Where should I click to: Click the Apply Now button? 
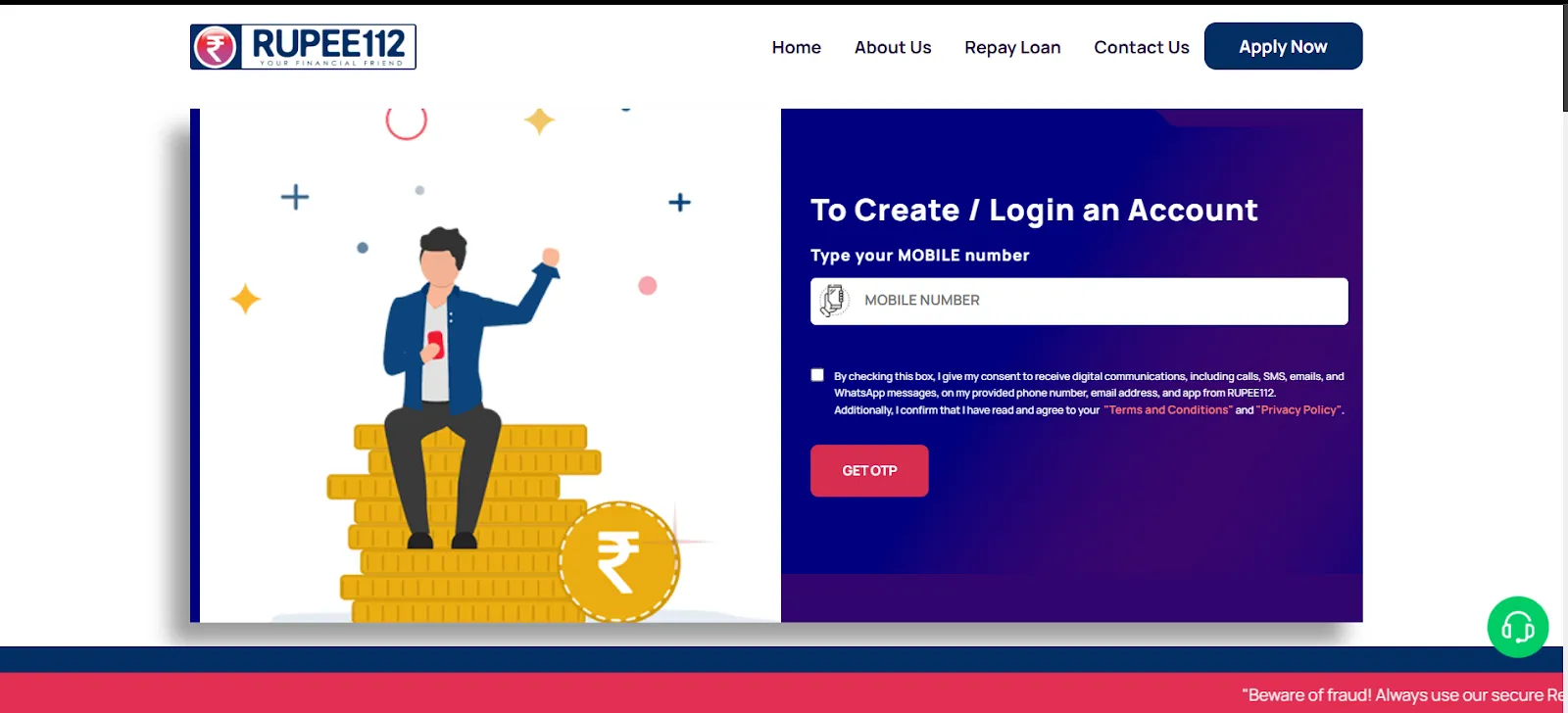(x=1283, y=46)
